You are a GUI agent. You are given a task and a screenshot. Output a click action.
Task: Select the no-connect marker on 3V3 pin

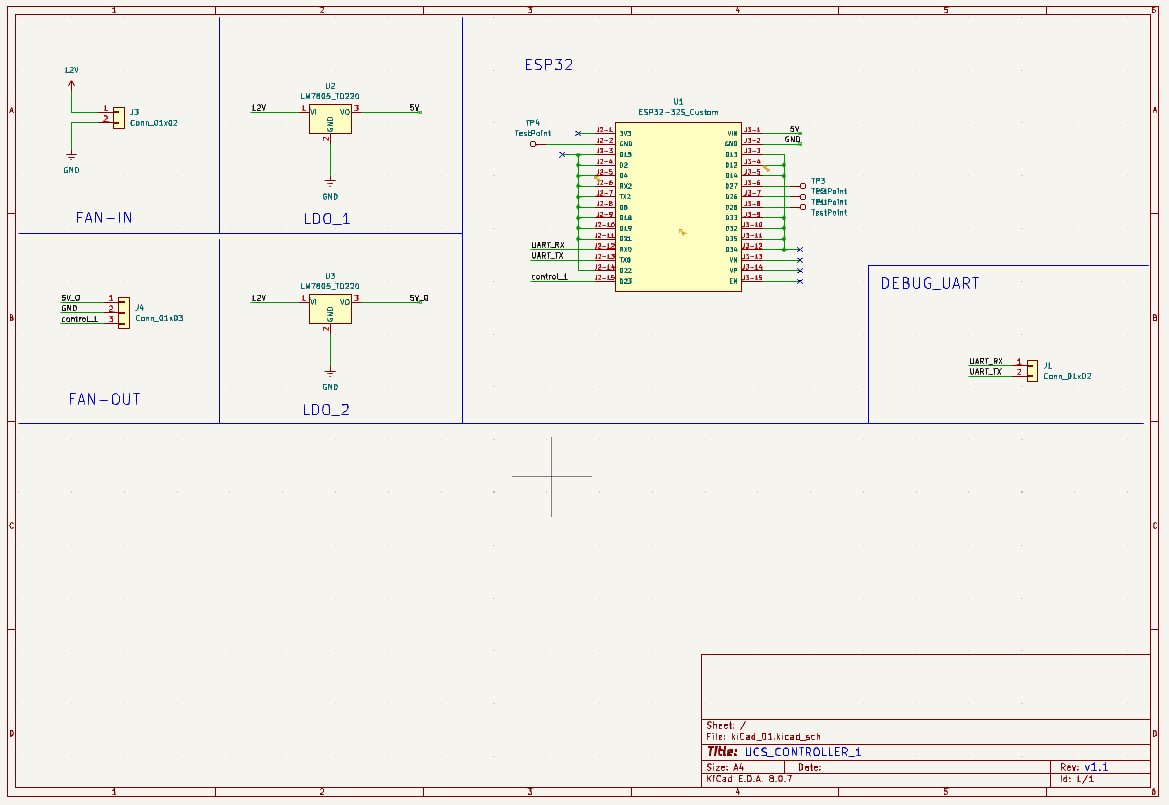[578, 133]
